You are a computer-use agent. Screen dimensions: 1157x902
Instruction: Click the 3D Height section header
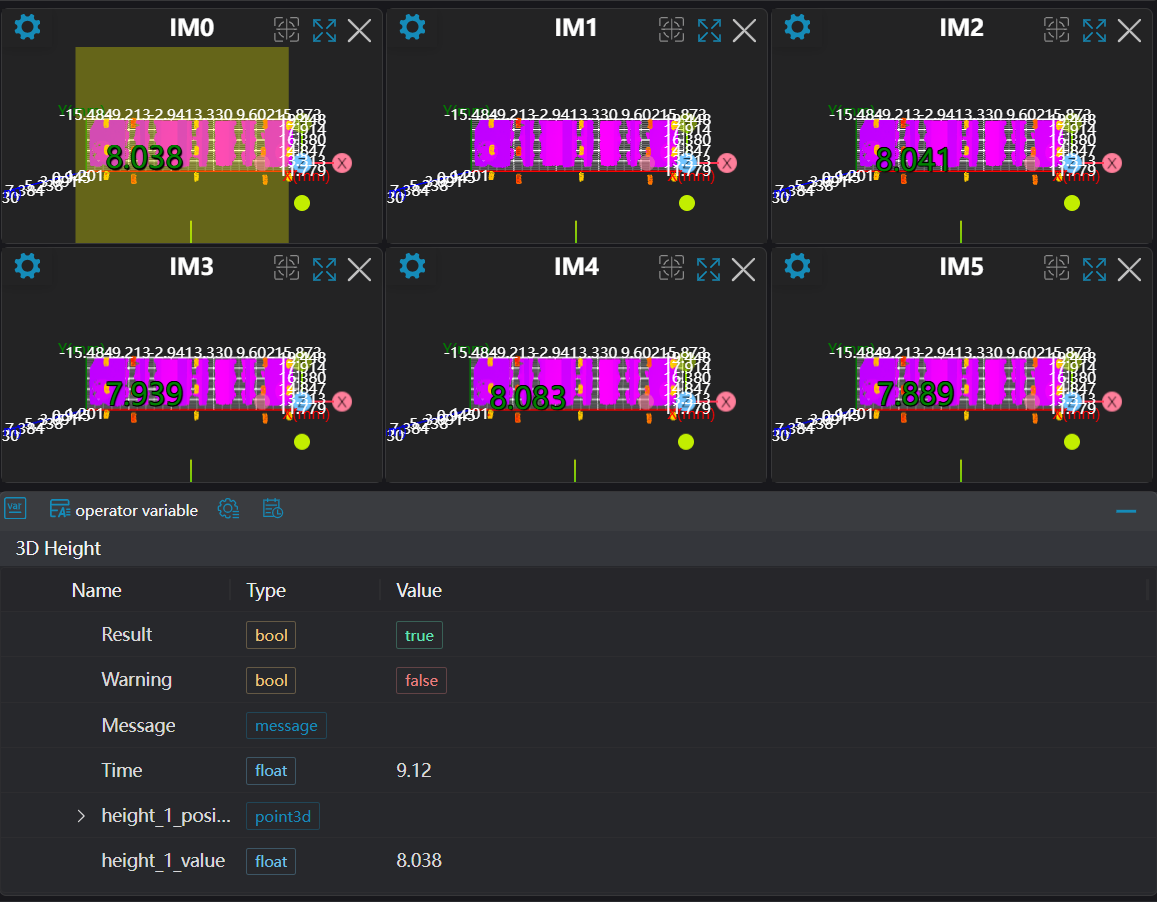pyautogui.click(x=58, y=548)
